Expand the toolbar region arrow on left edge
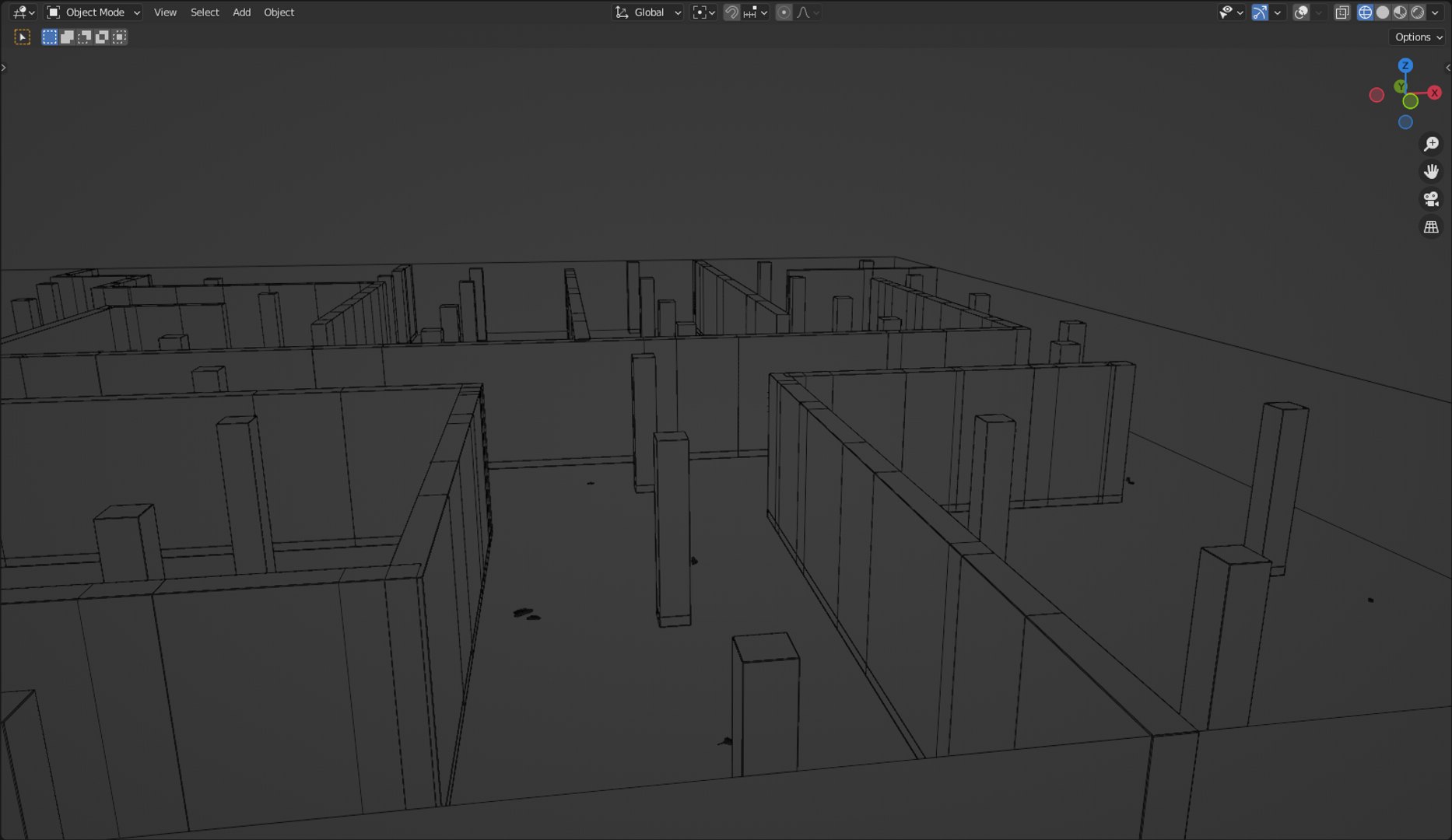Screen dimensions: 1452x840 4,68
